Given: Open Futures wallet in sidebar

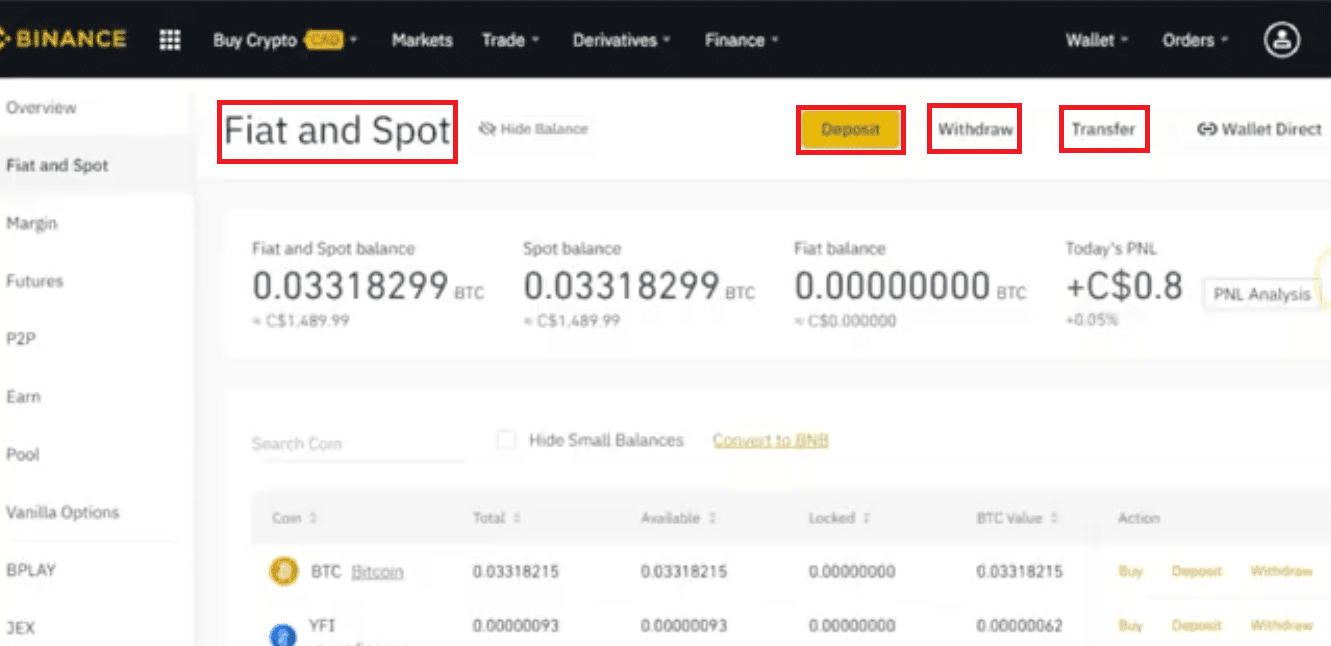Looking at the screenshot, I should point(35,281).
